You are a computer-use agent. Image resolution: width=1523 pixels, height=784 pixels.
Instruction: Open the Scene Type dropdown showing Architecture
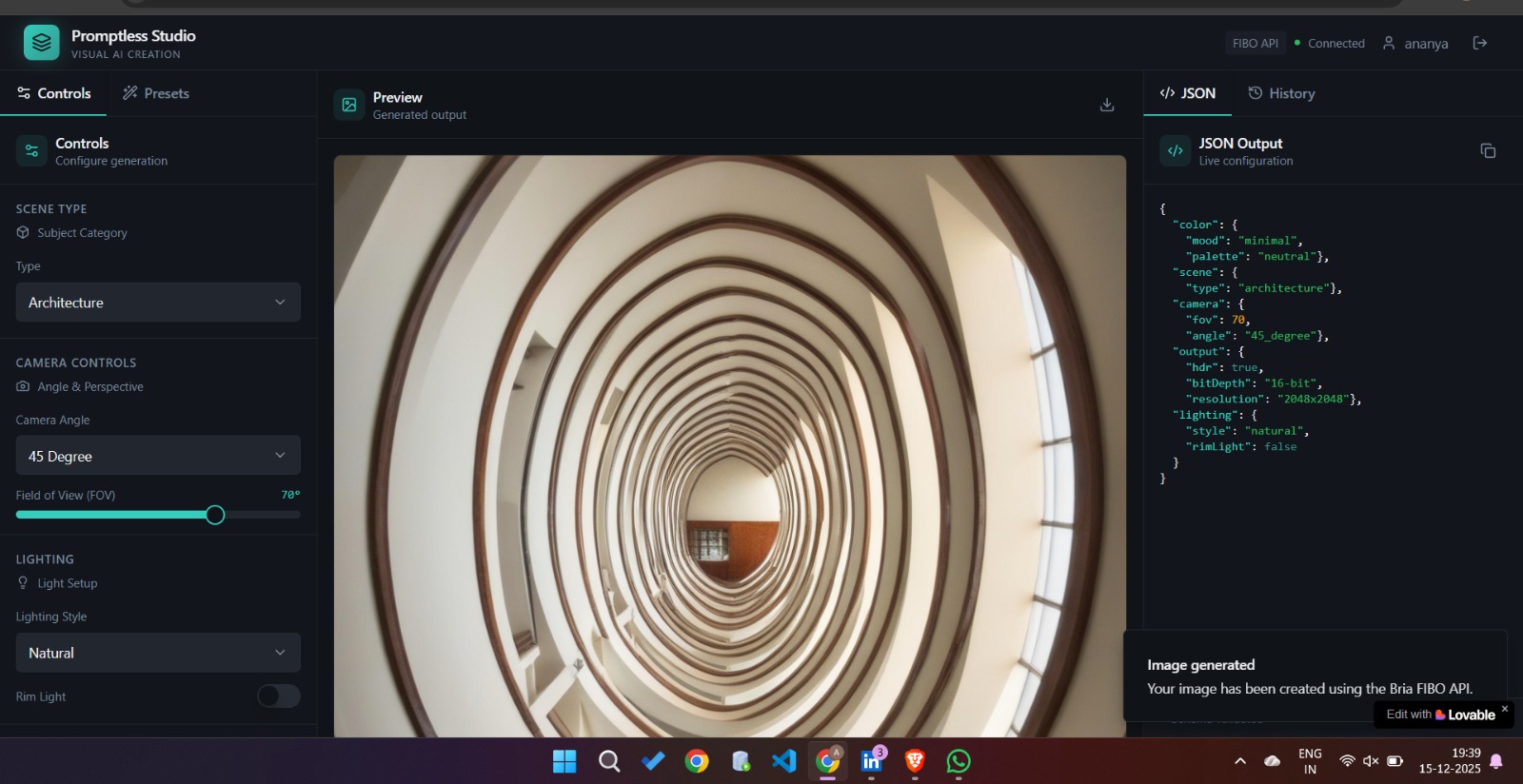[x=158, y=303]
